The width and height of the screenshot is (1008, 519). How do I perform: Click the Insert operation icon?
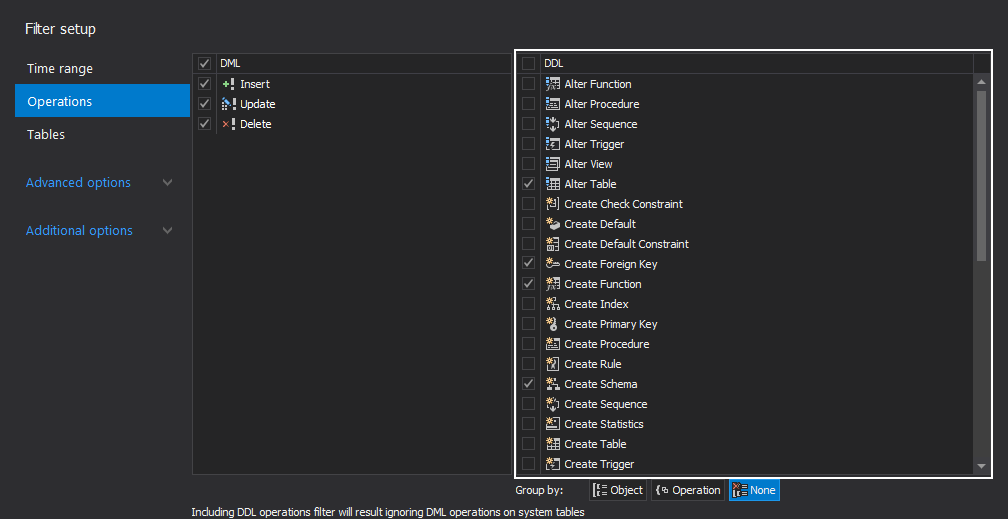pyautogui.click(x=229, y=84)
